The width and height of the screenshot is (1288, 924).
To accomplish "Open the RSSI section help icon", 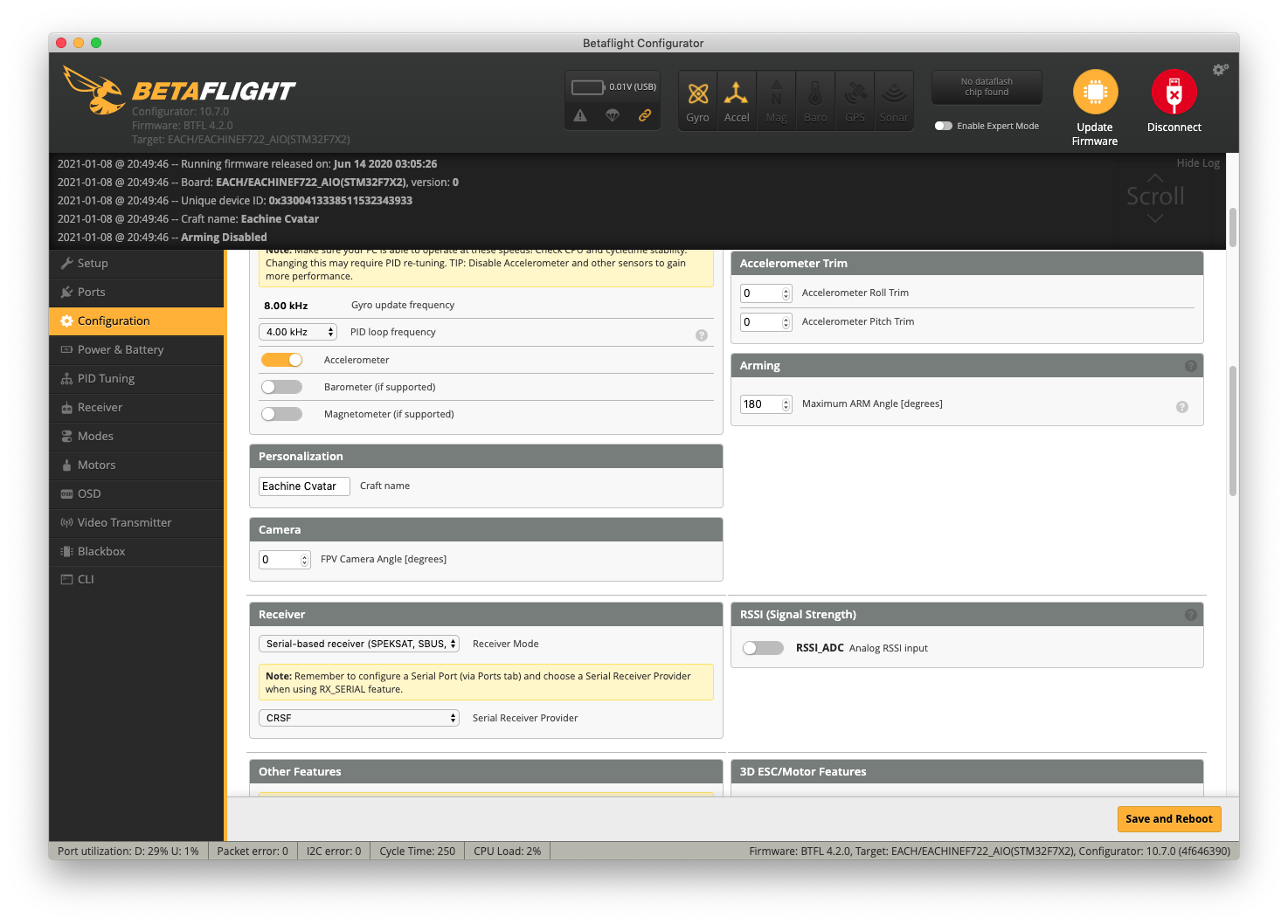I will (1190, 615).
